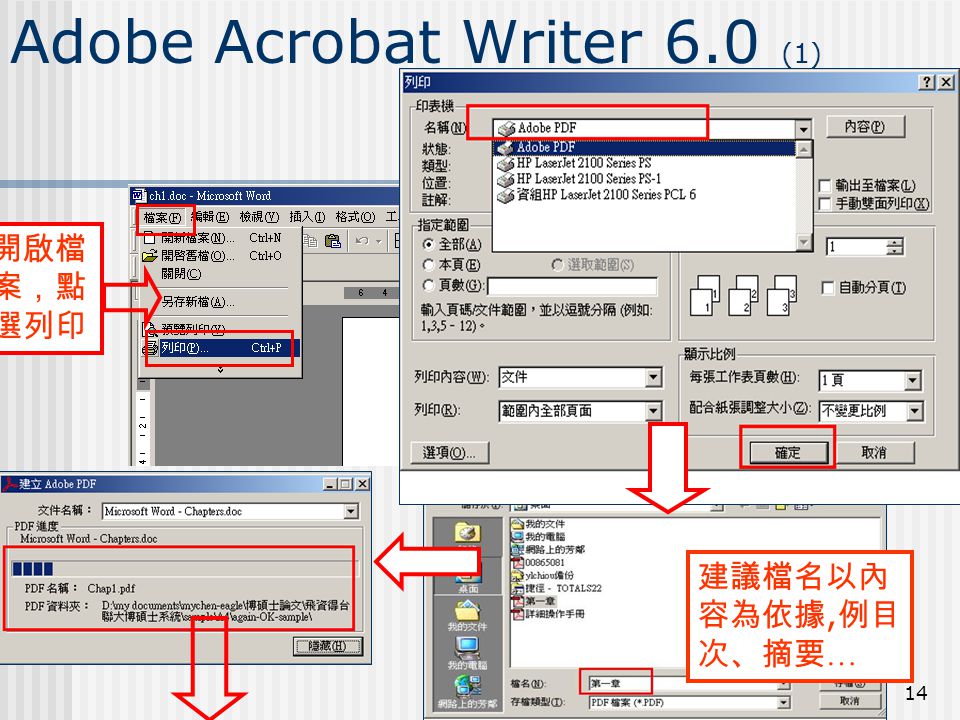Open the 列印內容(W) dropdown
This screenshot has height=720, width=960.
[654, 377]
